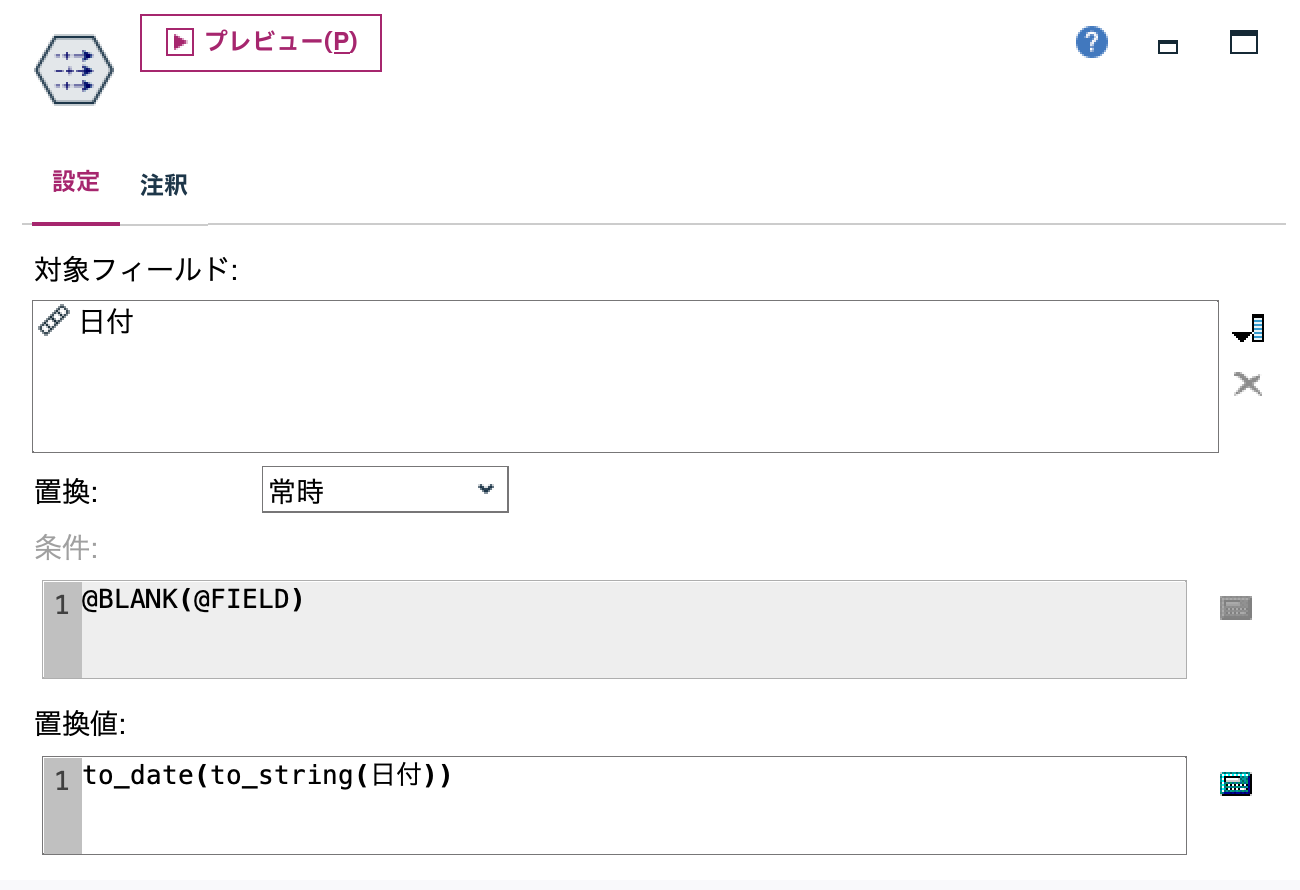The image size is (1300, 890).
Task: Remove the selected field with the X icon
Action: pyautogui.click(x=1247, y=383)
